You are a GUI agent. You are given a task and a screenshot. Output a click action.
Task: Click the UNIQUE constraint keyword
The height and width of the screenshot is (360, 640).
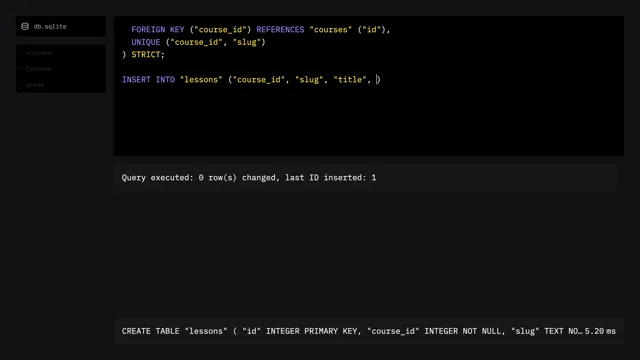click(146, 42)
